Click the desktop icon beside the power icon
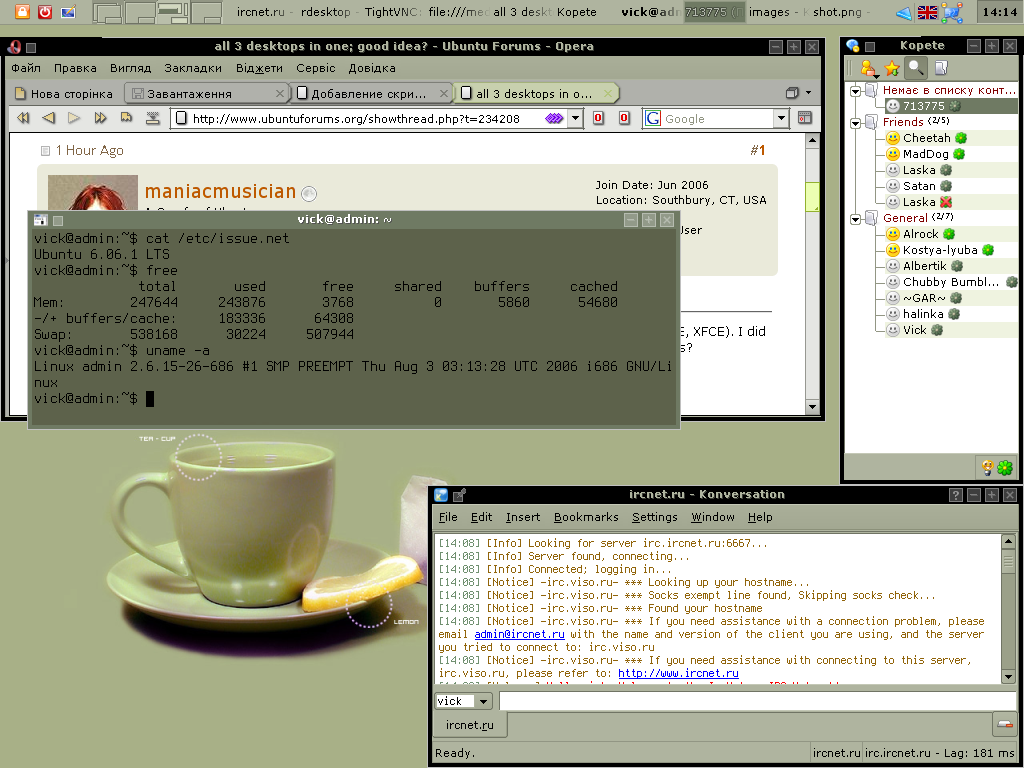This screenshot has height=768, width=1024. (x=68, y=11)
